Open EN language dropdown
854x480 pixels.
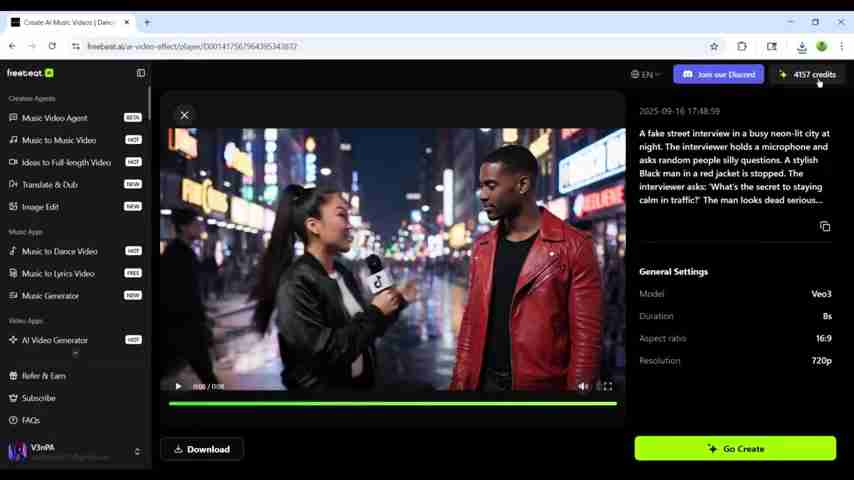click(645, 75)
